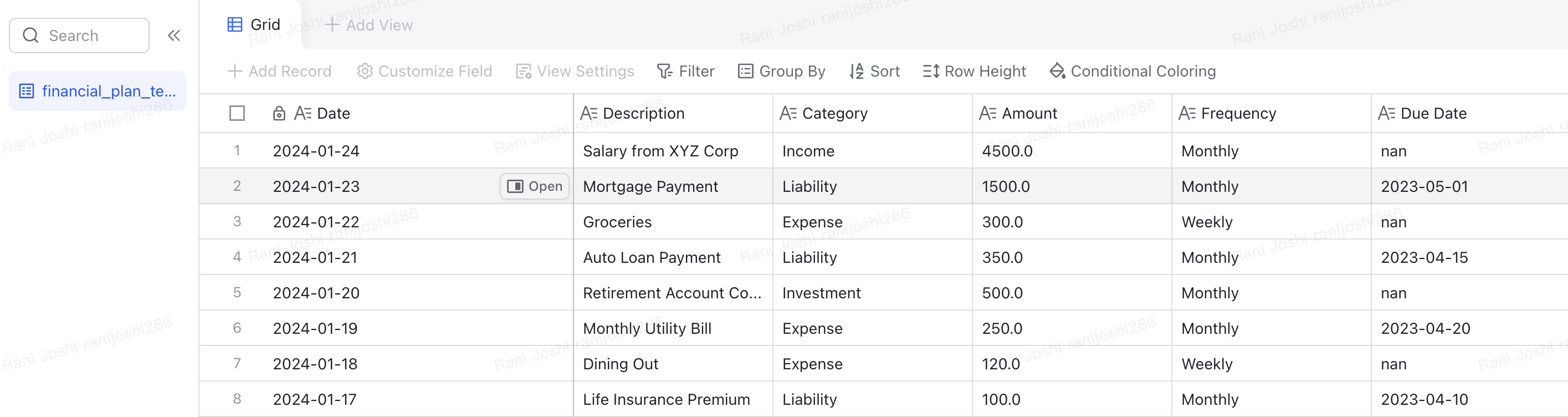The image size is (1568, 417).
Task: Click the lock icon in Date header
Action: click(x=279, y=113)
